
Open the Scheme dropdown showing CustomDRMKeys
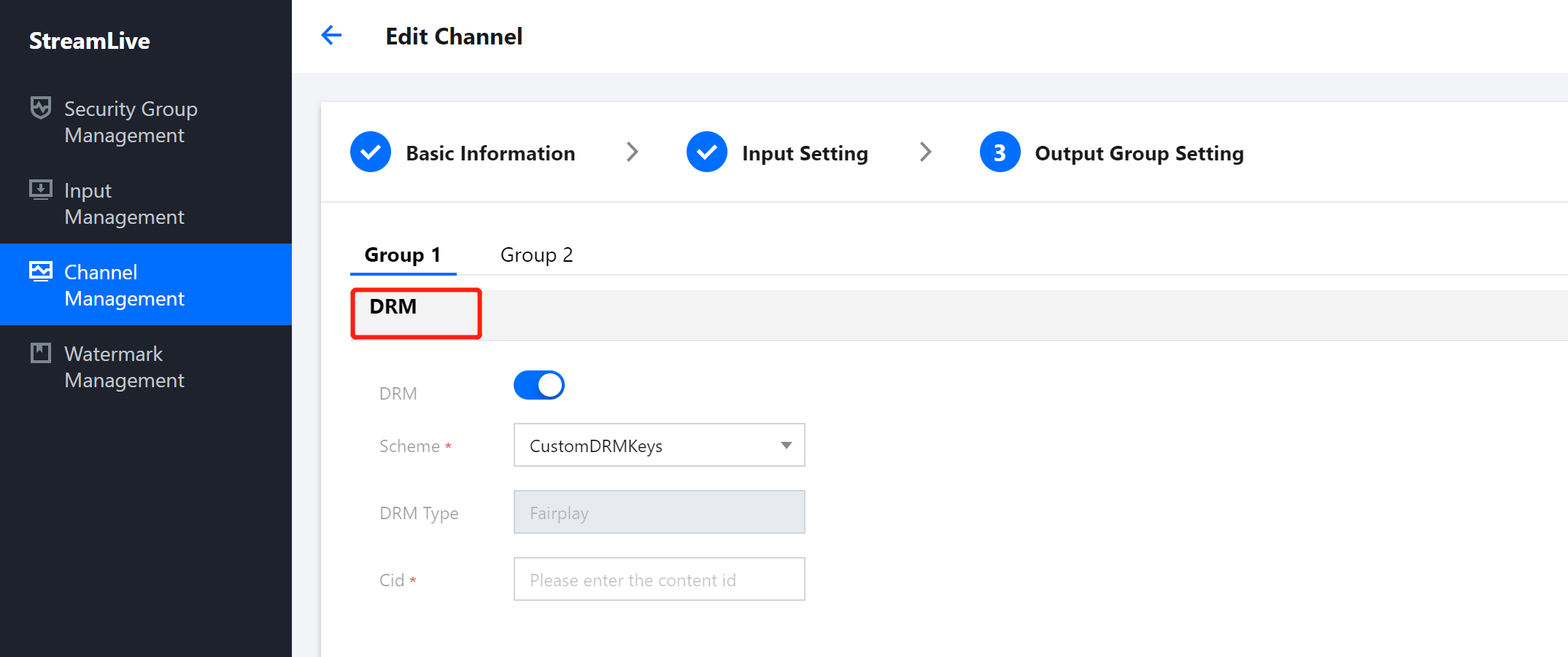point(658,445)
